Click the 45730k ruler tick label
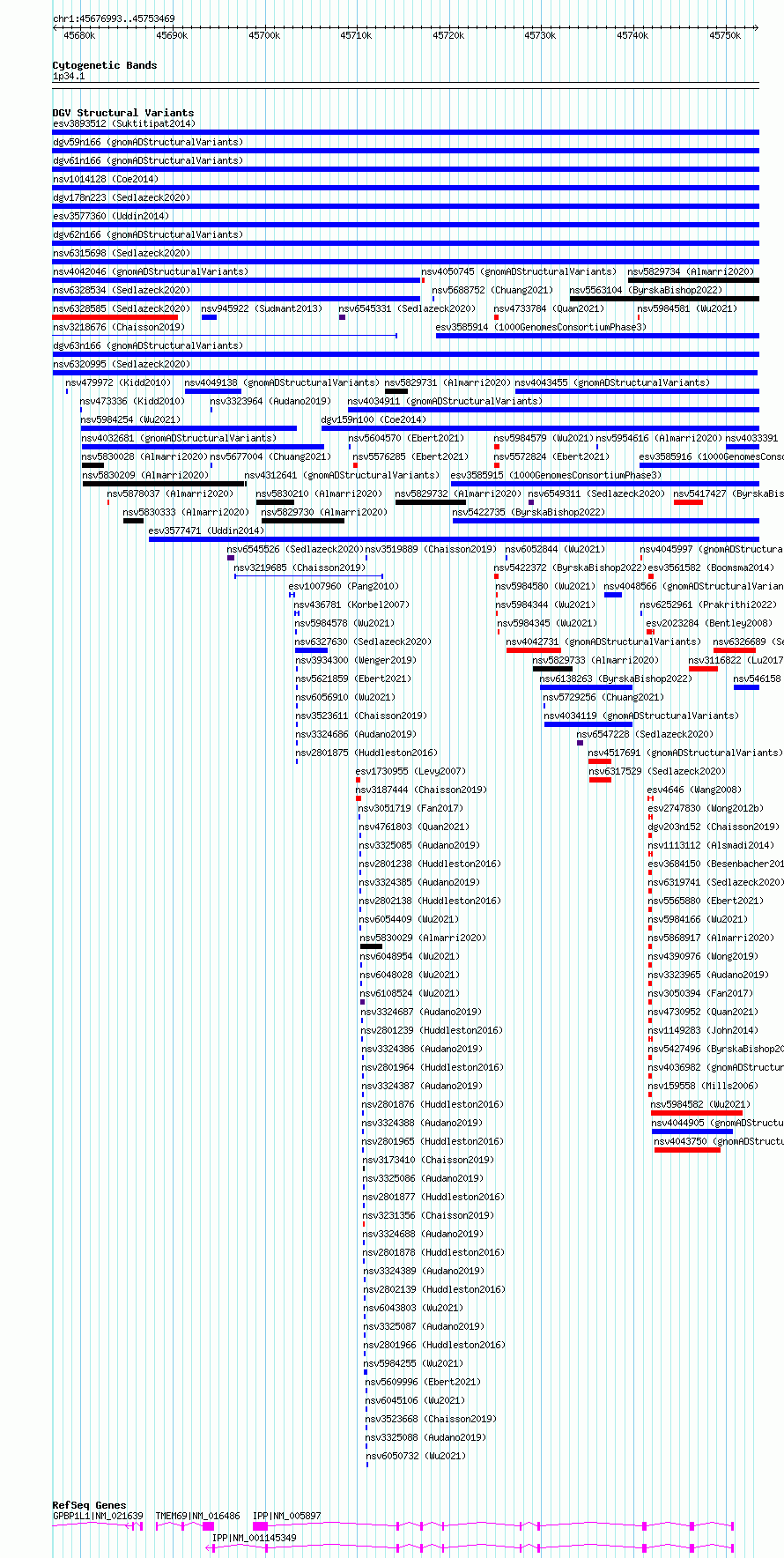Screen dimensions: 784x1558 [x=540, y=35]
